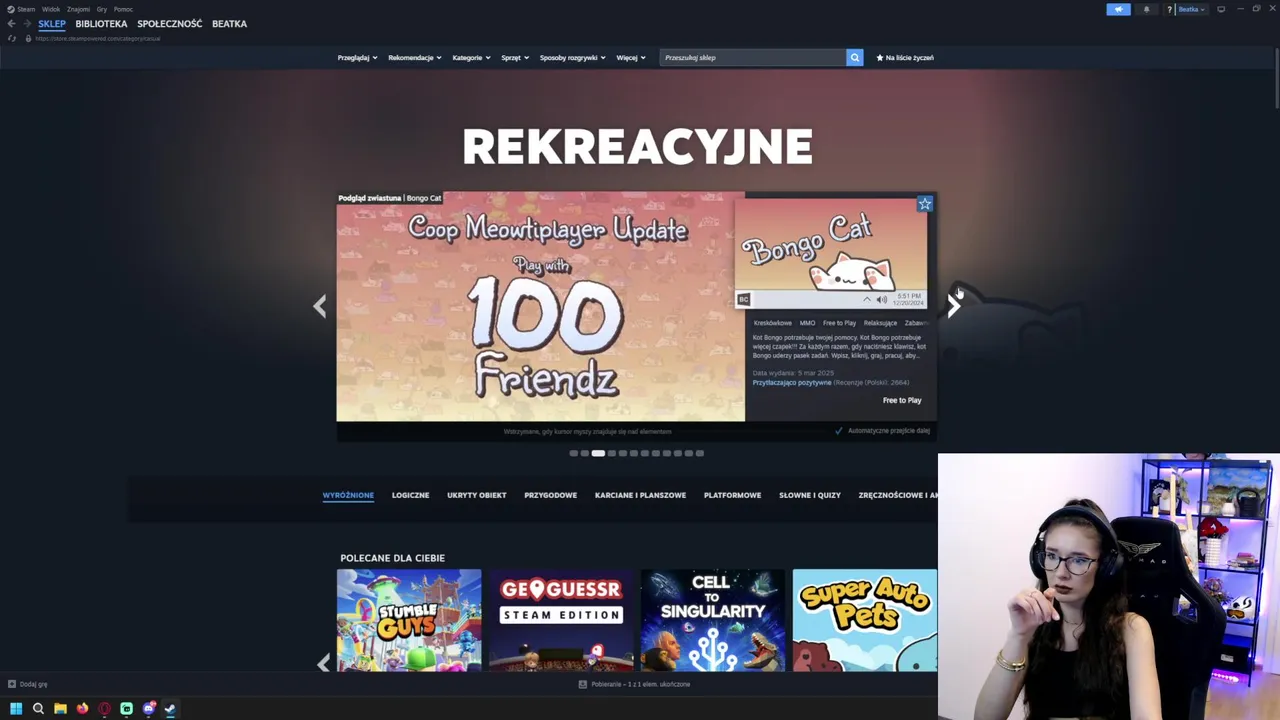Expand the Sprzęt dropdown
This screenshot has width=1280, height=720.
pos(515,58)
